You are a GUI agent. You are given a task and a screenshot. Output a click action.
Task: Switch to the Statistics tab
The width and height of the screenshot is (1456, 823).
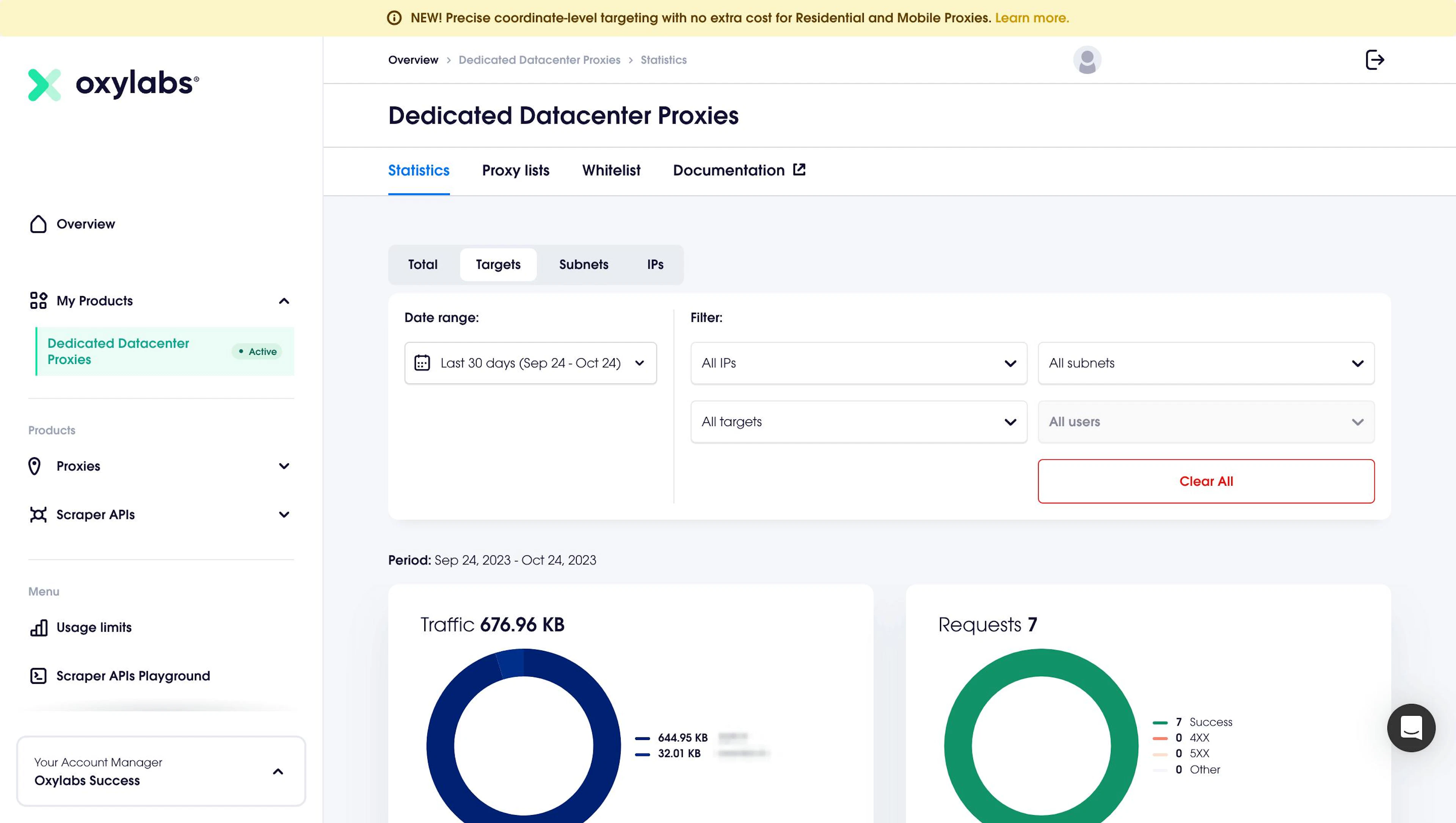point(418,170)
